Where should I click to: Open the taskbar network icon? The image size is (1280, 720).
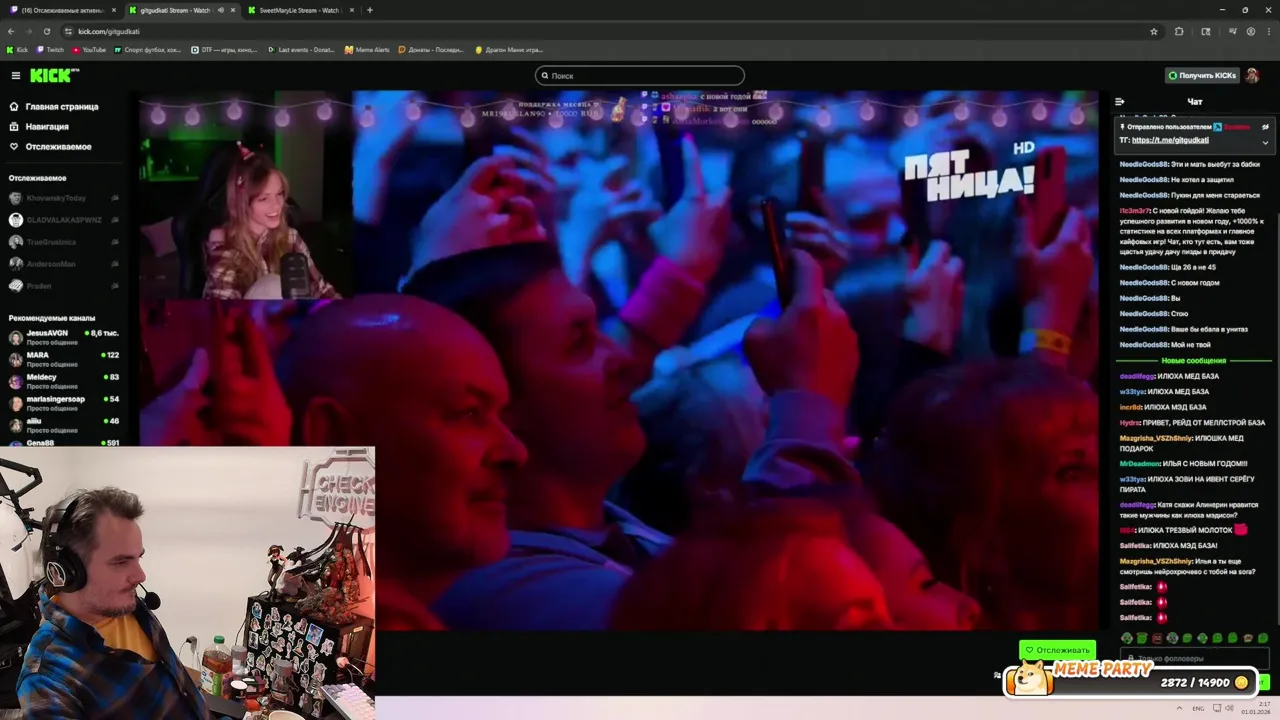(1216, 708)
